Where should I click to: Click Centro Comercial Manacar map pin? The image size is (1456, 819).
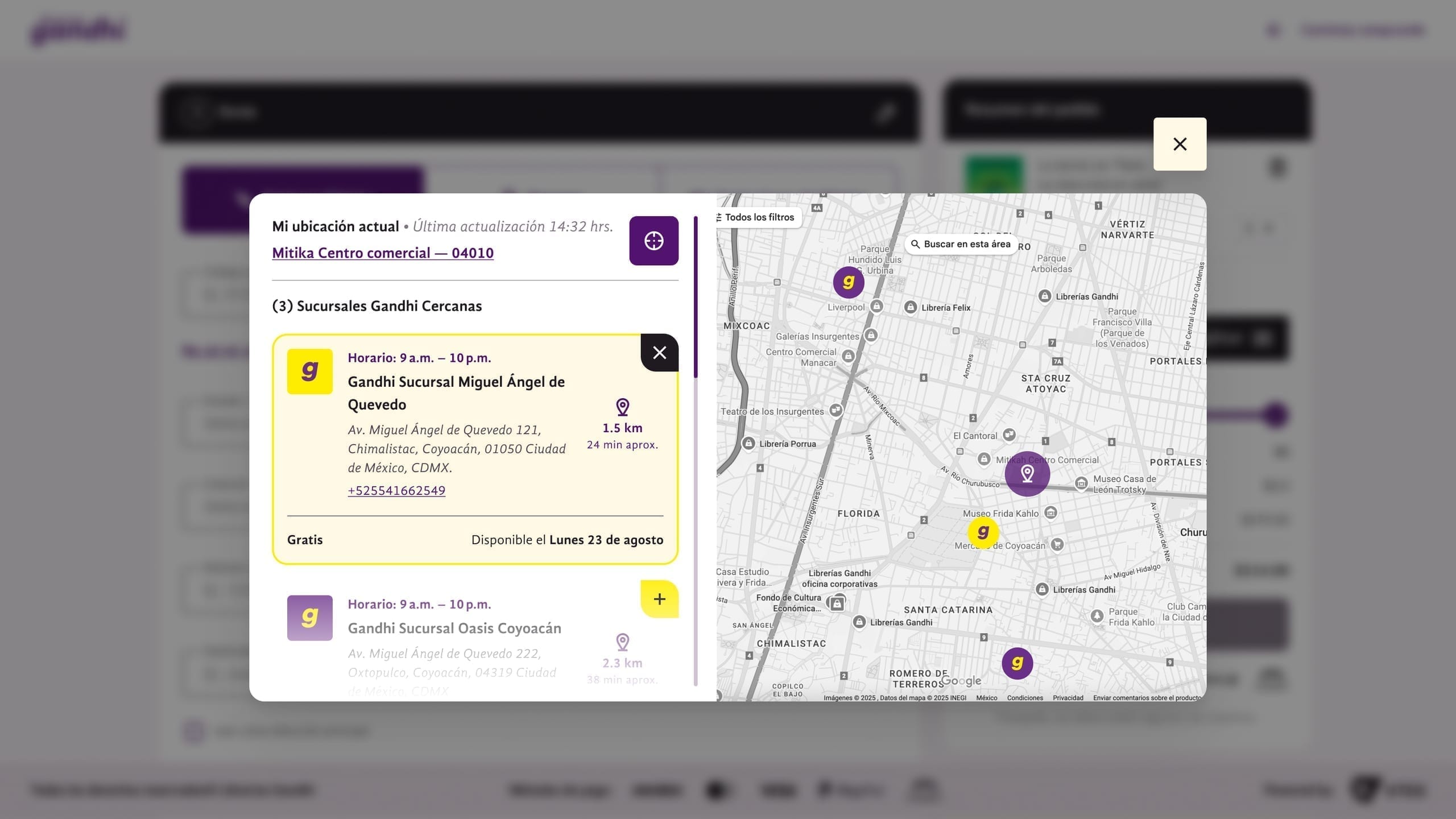coord(848,356)
